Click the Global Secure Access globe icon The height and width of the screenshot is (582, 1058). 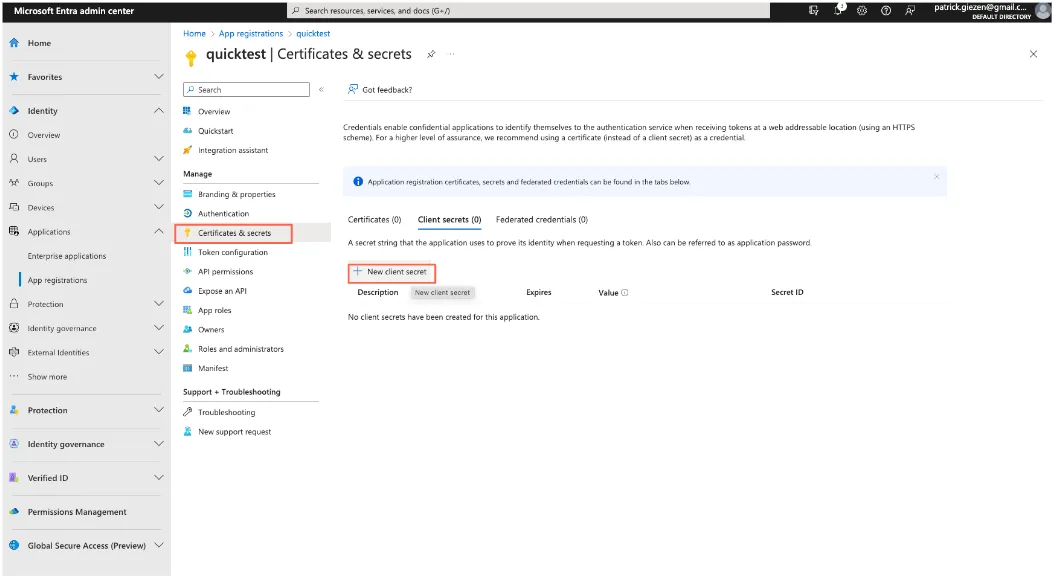point(14,545)
